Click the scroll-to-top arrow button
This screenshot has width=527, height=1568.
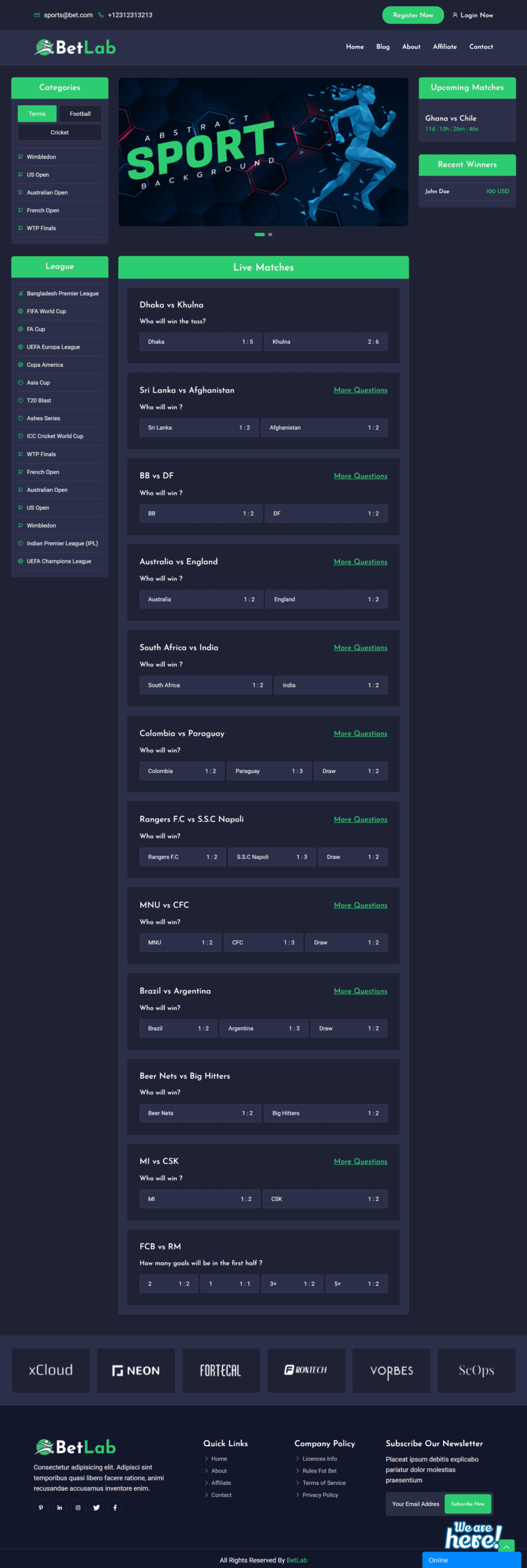tap(507, 1547)
